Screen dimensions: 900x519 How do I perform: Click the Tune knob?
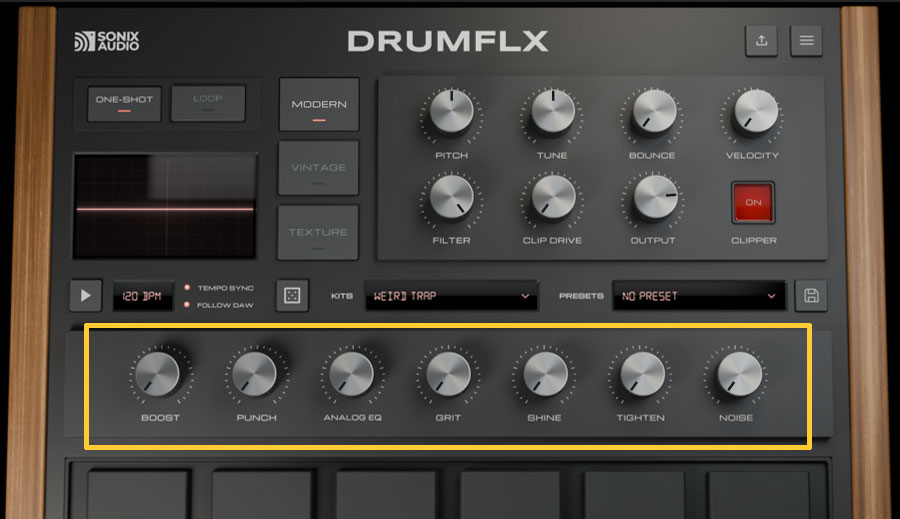pos(553,112)
